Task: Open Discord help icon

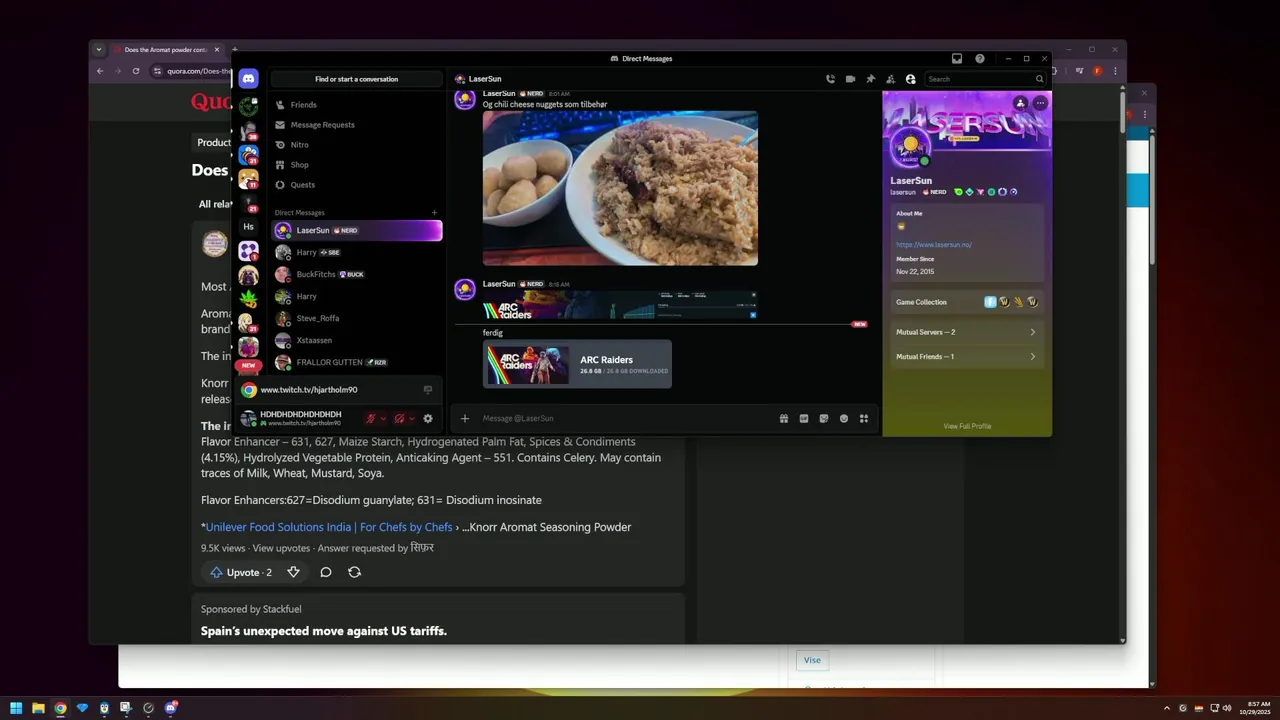Action: pyautogui.click(x=980, y=59)
